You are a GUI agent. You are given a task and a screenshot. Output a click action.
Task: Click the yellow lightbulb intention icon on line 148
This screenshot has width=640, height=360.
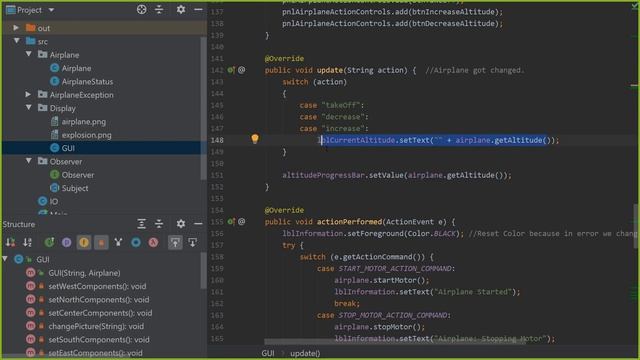pos(255,139)
